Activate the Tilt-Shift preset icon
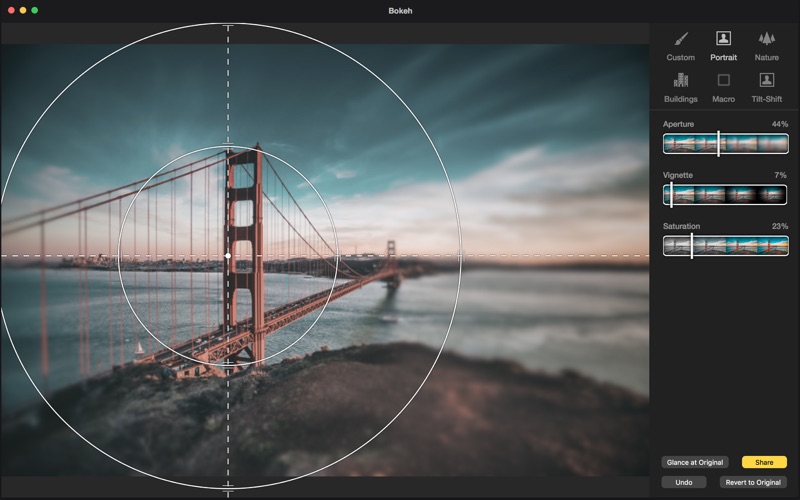Viewport: 800px width, 500px height. 766,80
